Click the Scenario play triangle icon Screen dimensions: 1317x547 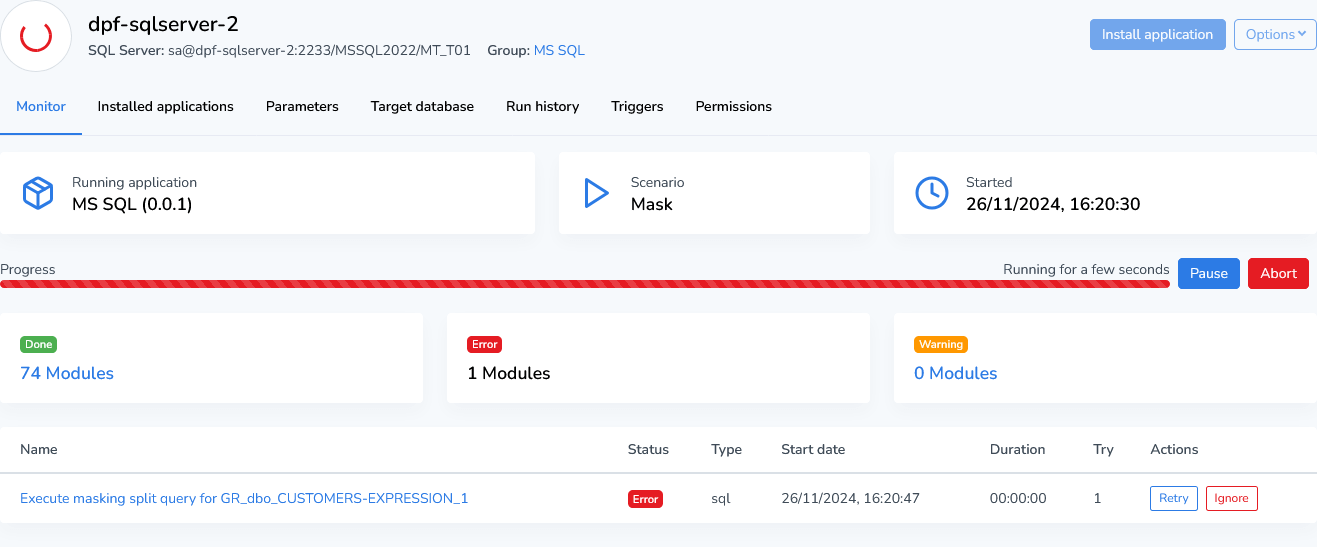tap(596, 193)
